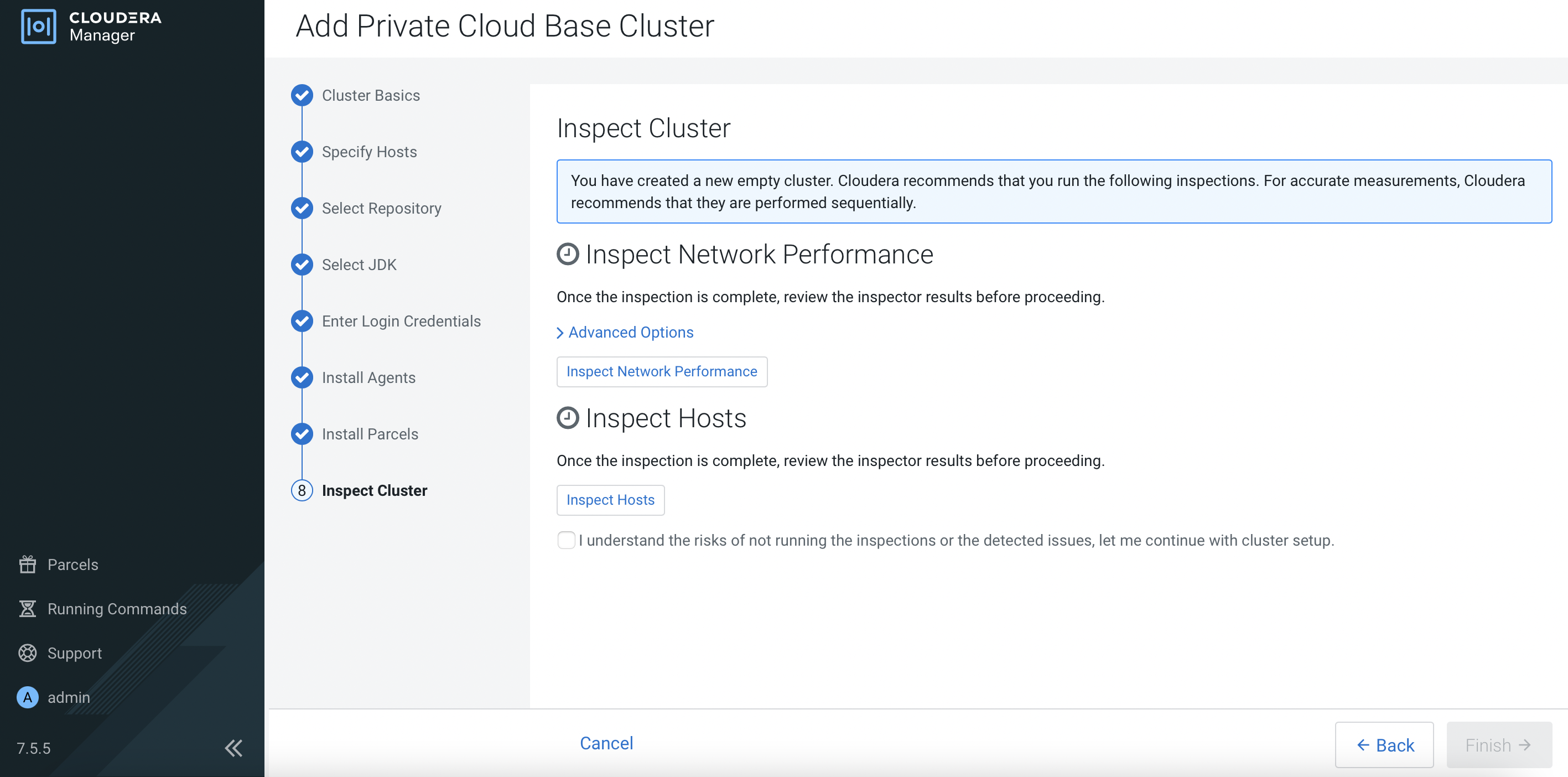Image resolution: width=1568 pixels, height=777 pixels.
Task: Click the clock icon beside Inspect Hosts heading
Action: (x=567, y=418)
